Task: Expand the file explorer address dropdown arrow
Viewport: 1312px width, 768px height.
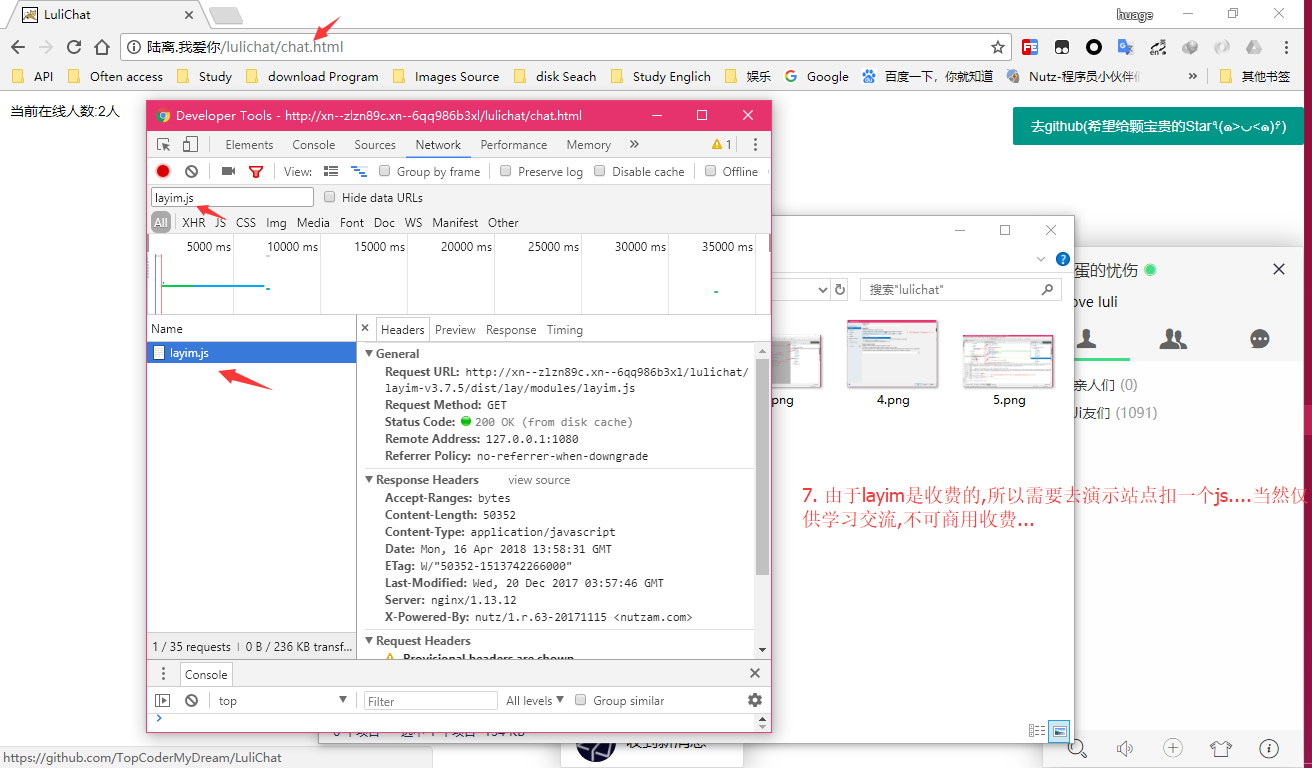Action: coord(823,290)
